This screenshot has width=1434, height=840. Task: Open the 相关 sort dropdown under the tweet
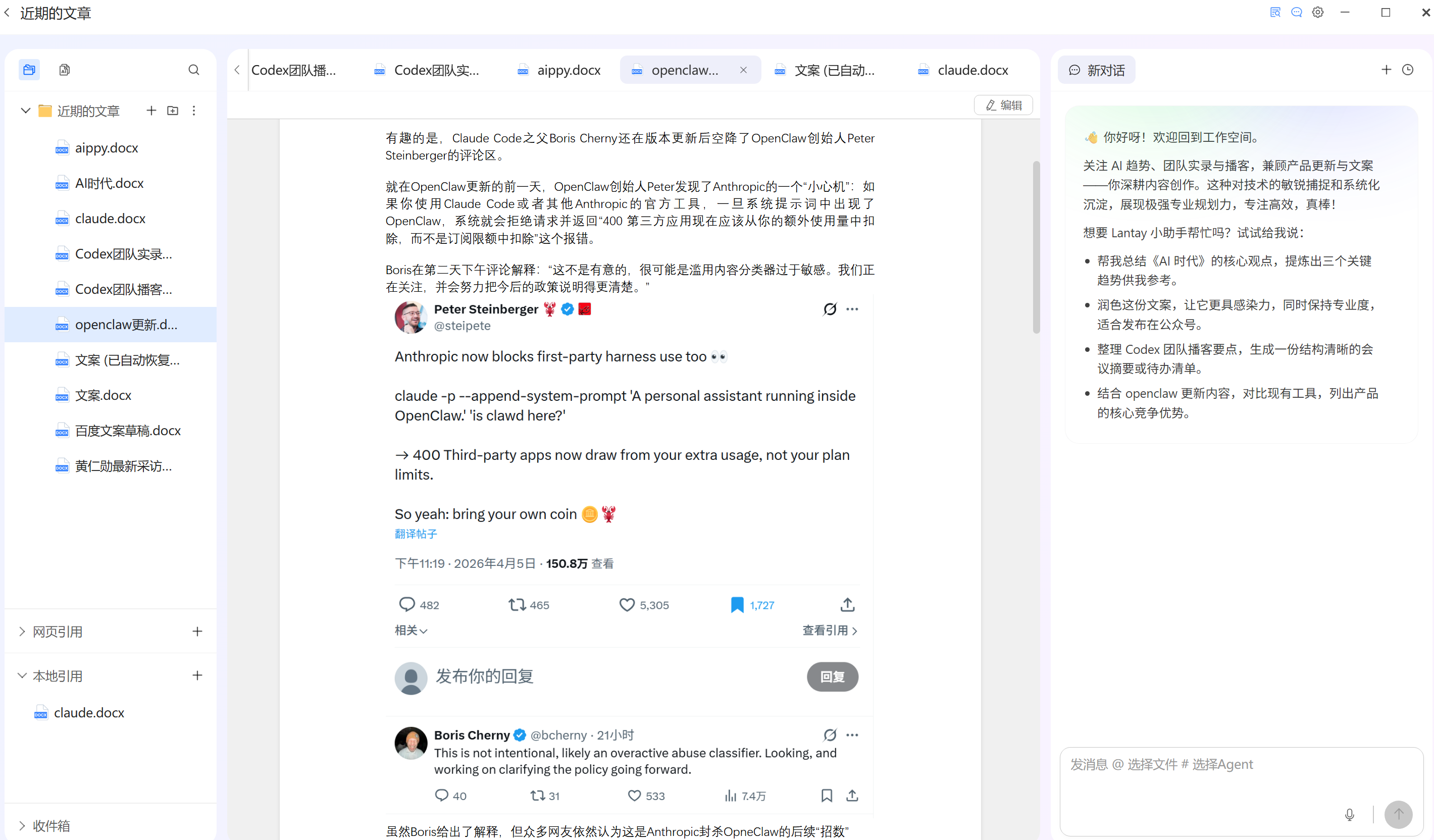click(411, 630)
